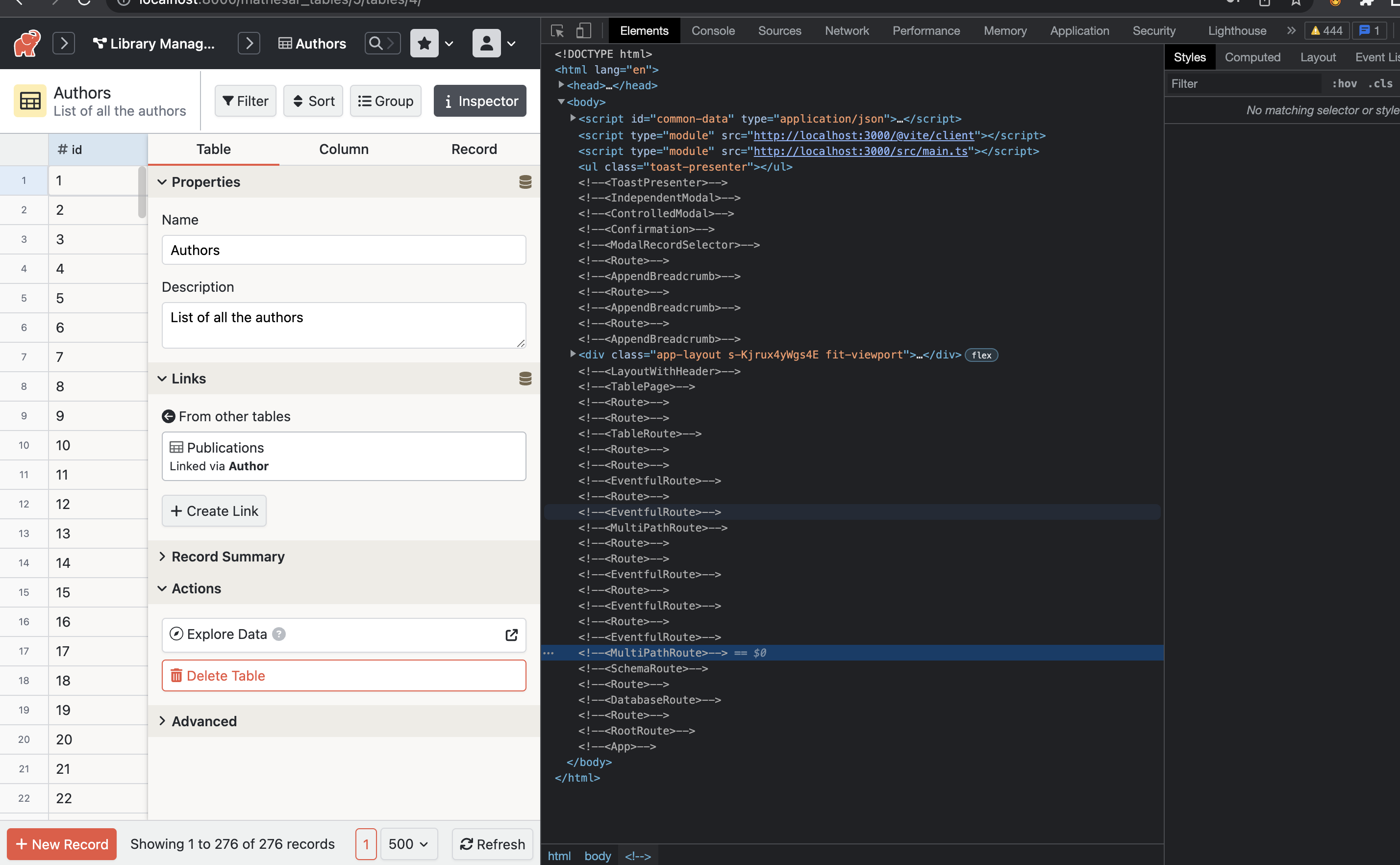Open the user profile avatar icon

tap(485, 43)
